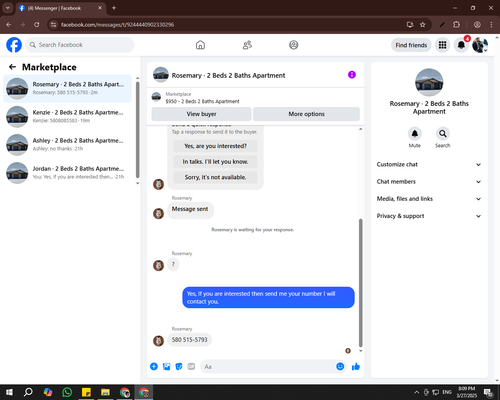
Task: Open WhatsApp from the taskbar
Action: (67, 392)
